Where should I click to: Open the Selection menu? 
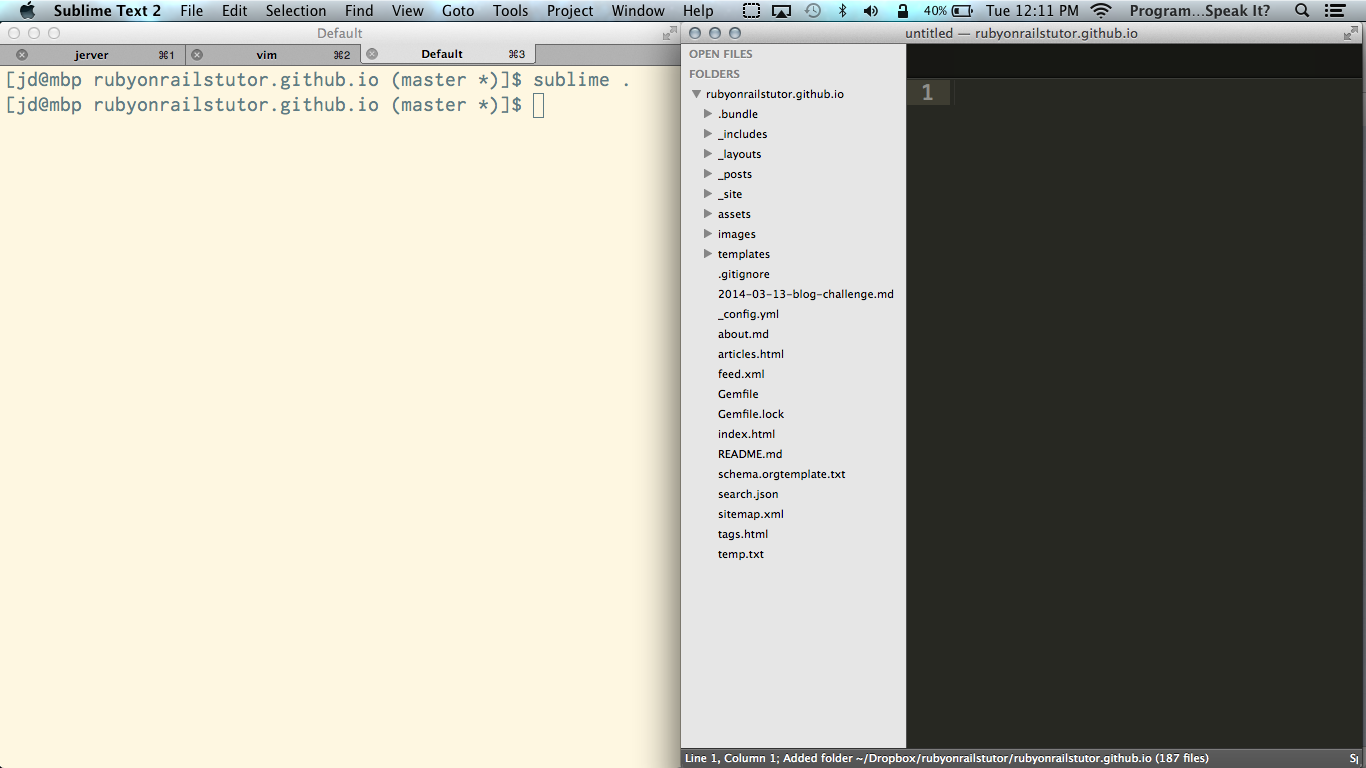pos(296,11)
